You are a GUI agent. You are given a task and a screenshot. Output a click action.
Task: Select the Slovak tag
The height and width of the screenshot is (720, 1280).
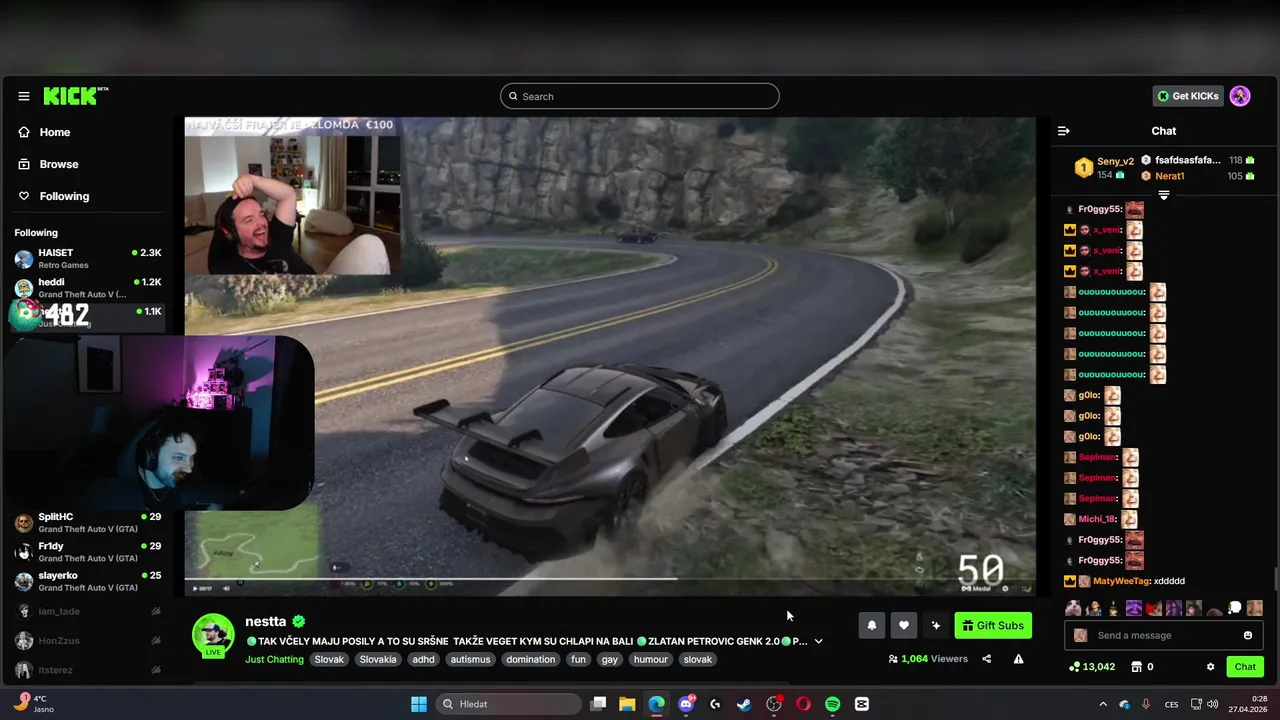(x=329, y=659)
